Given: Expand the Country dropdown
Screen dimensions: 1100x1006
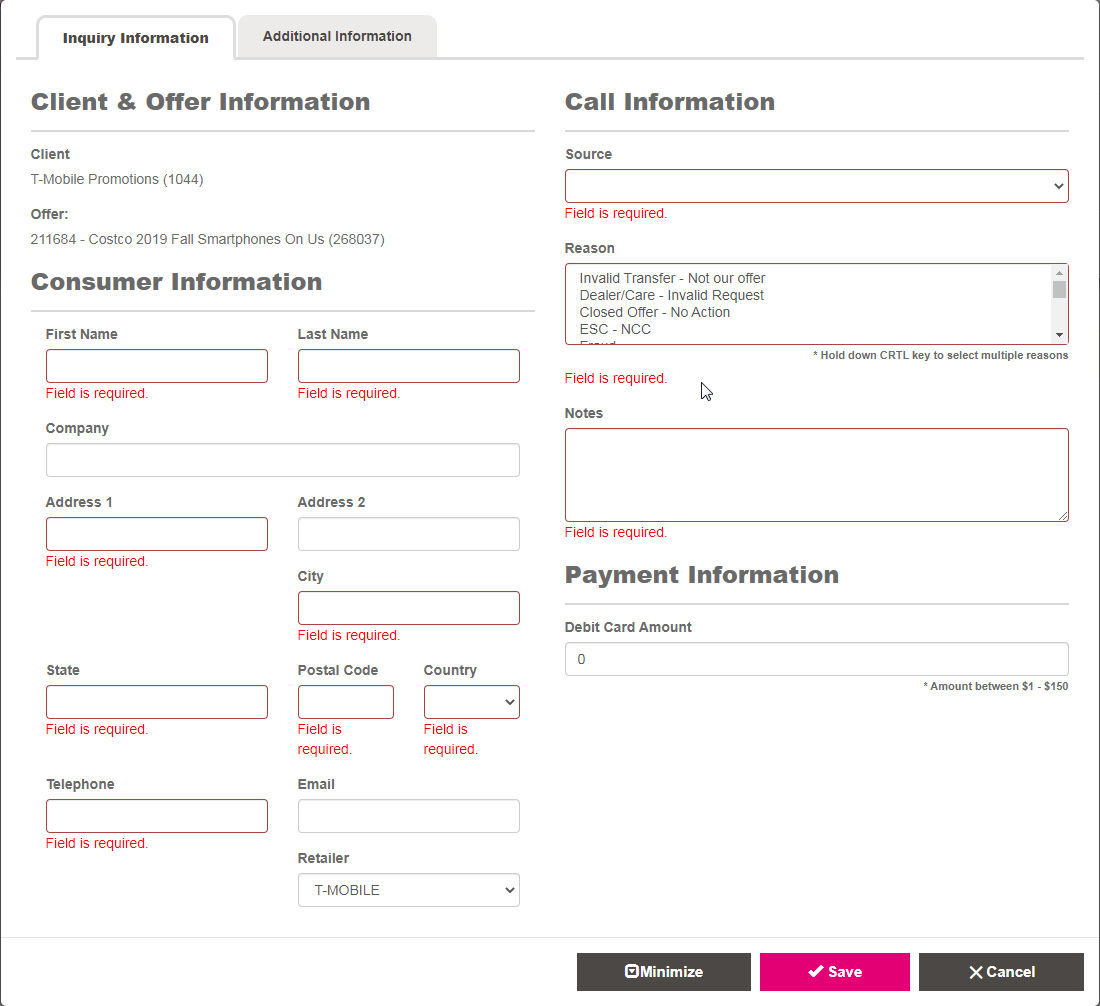Looking at the screenshot, I should (471, 702).
